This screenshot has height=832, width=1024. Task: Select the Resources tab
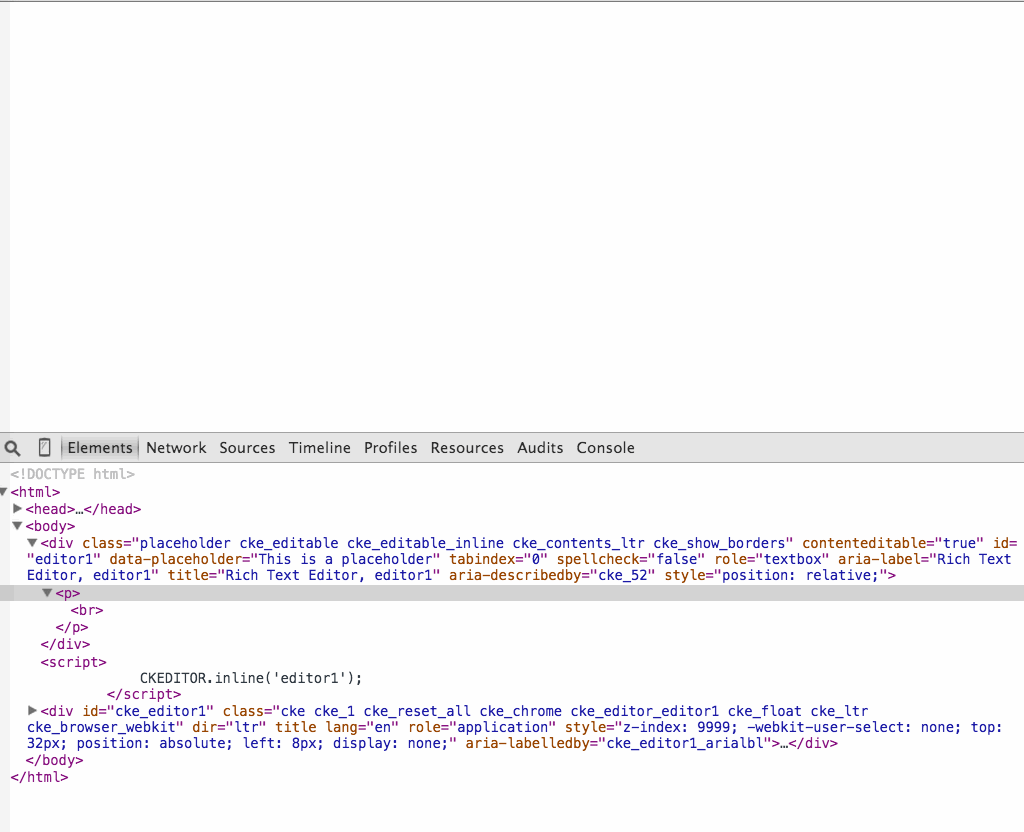point(467,448)
